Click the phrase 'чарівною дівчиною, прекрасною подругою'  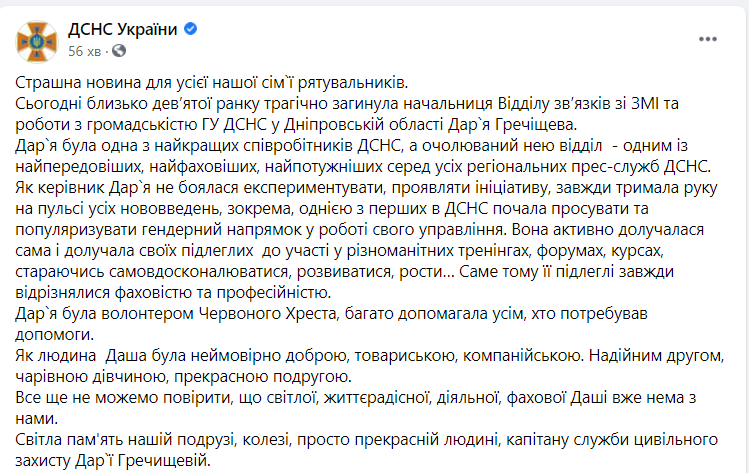(183, 377)
